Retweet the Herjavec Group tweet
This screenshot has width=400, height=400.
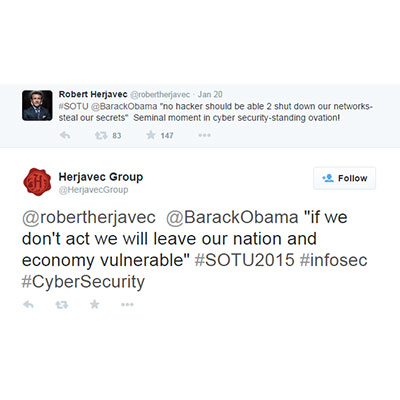point(62,304)
